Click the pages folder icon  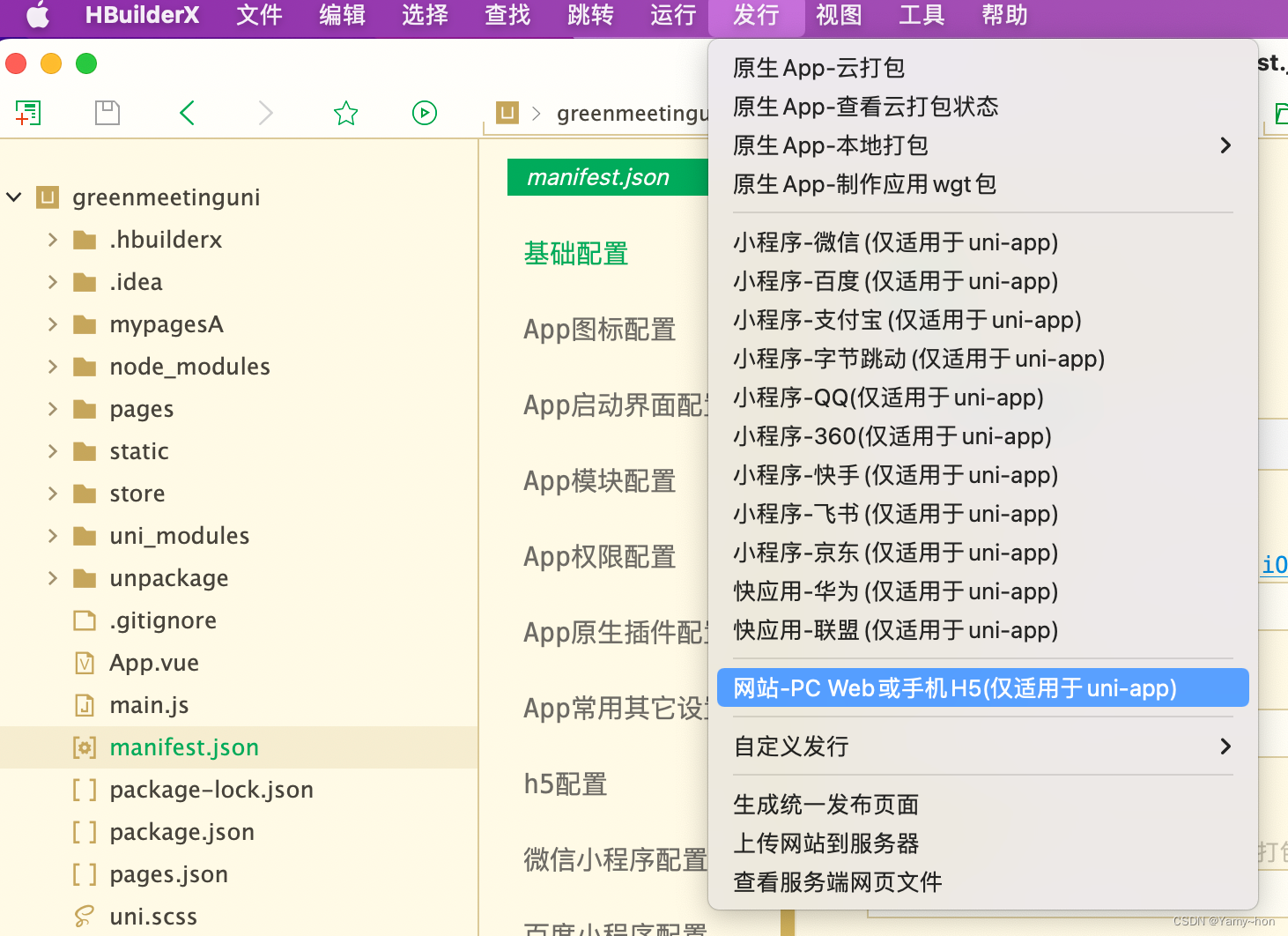(x=85, y=409)
